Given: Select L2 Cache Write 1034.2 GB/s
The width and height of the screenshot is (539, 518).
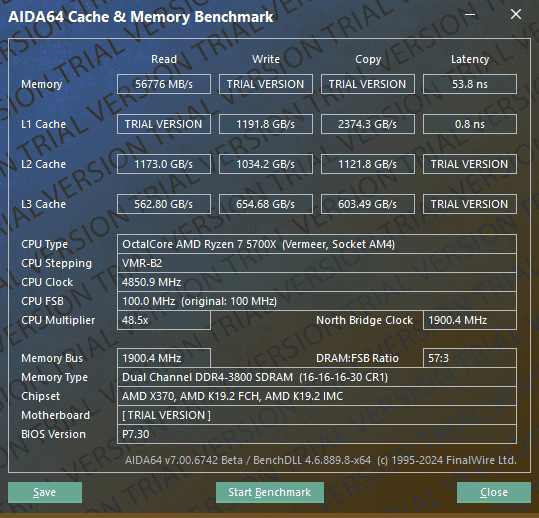Looking at the screenshot, I should tap(266, 164).
